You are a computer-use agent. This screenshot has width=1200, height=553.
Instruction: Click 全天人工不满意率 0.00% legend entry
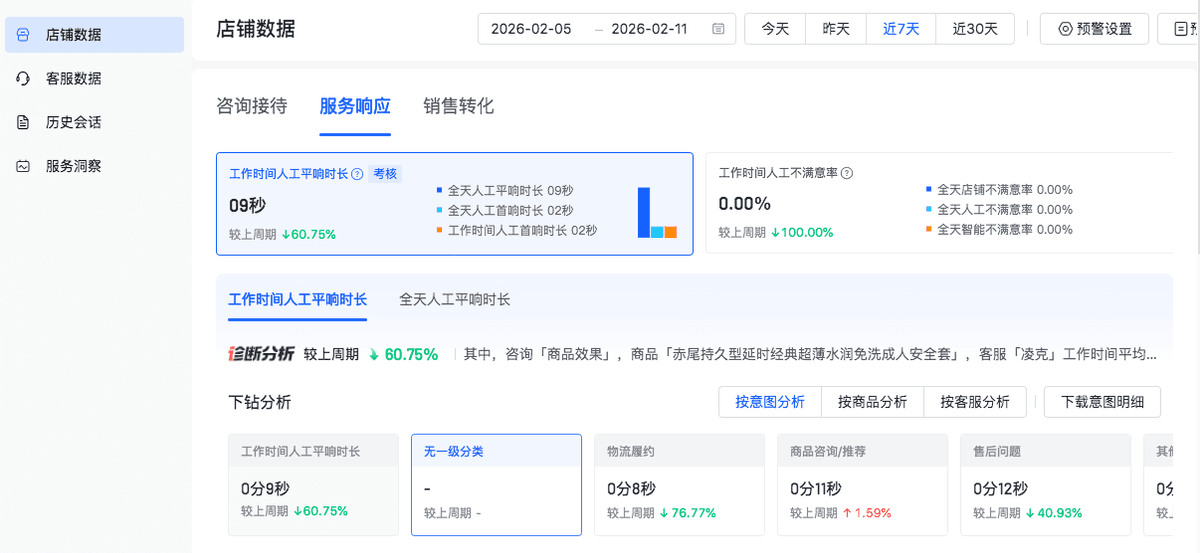click(x=999, y=210)
